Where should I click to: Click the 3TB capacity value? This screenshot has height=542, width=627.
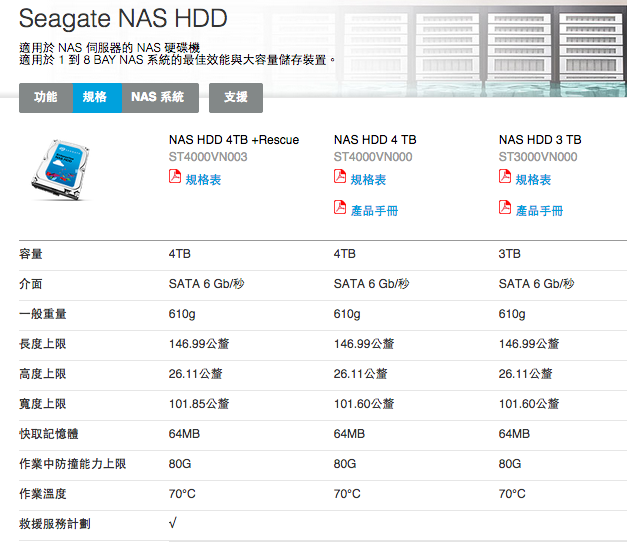coord(509,254)
